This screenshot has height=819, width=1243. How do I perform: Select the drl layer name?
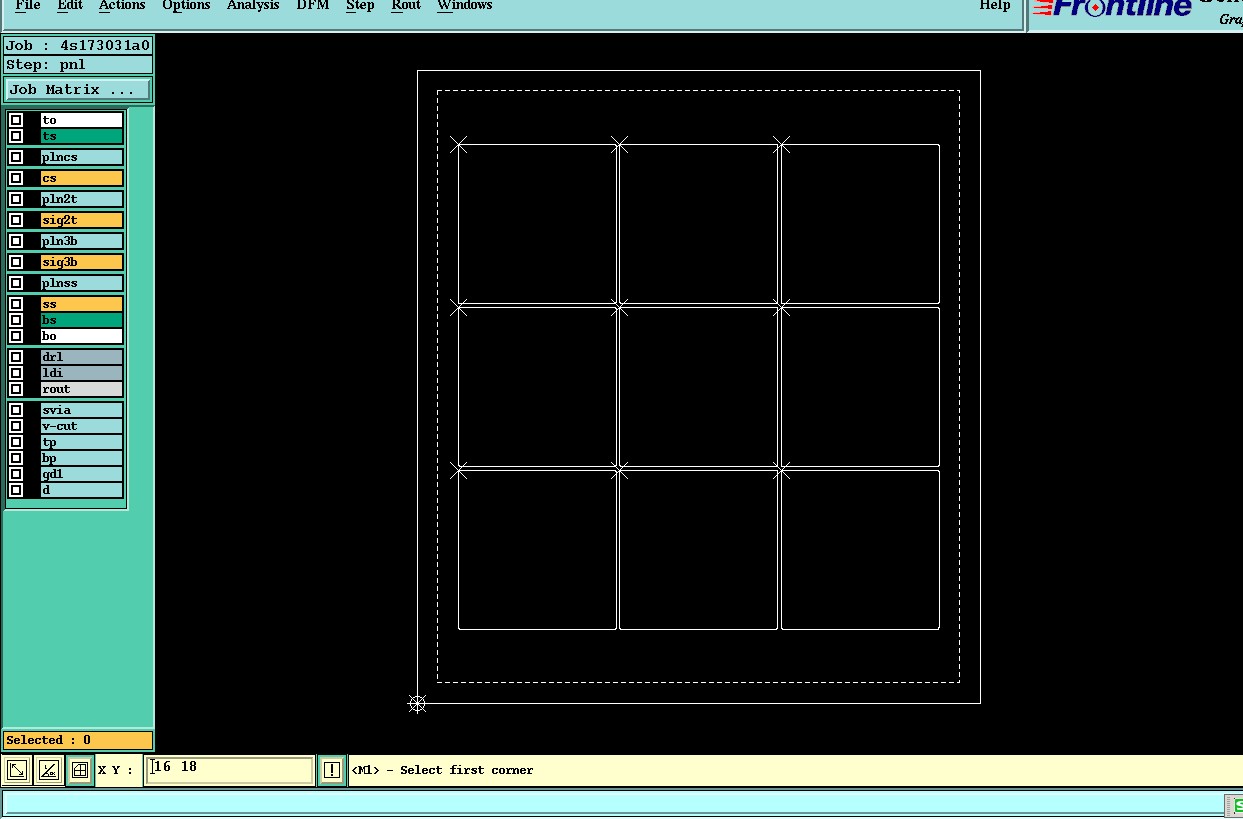(81, 357)
